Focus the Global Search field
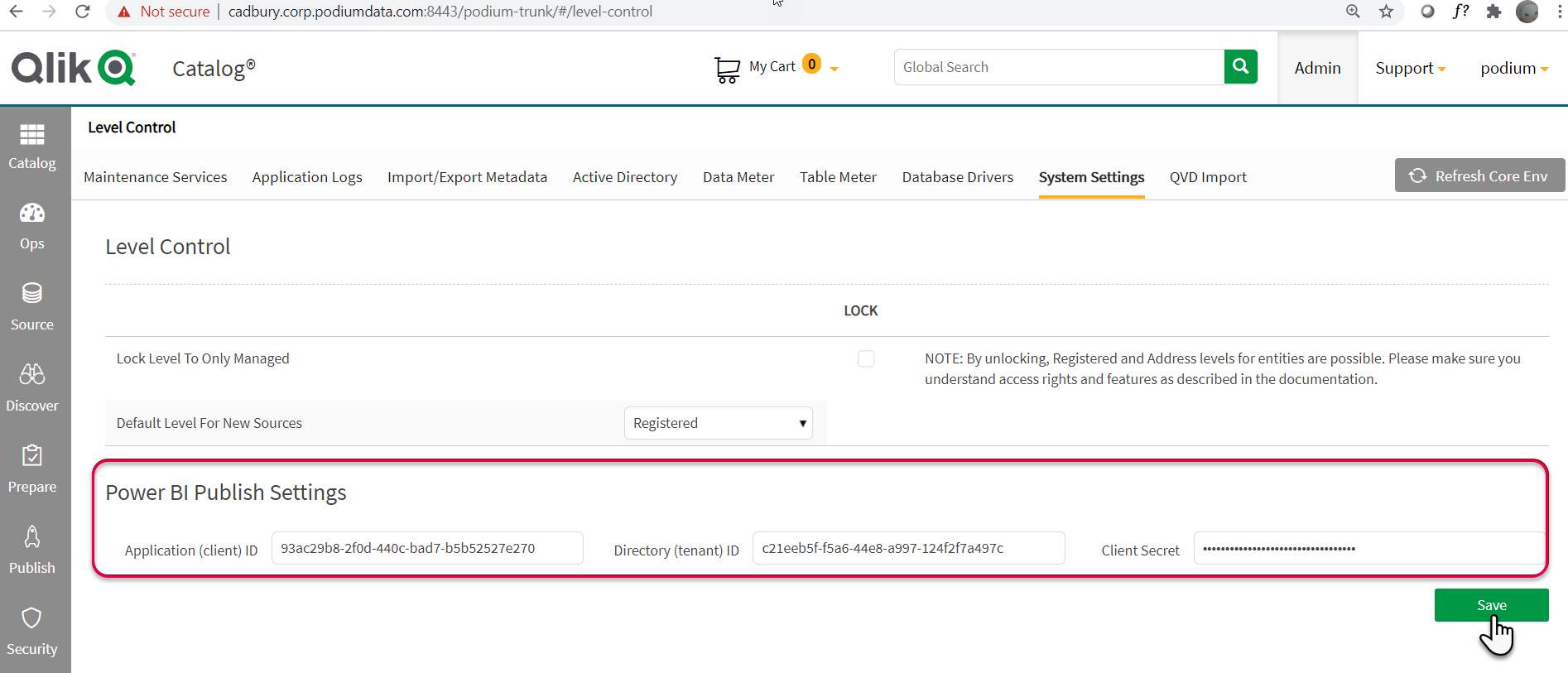This screenshot has width=1568, height=673. point(1059,67)
